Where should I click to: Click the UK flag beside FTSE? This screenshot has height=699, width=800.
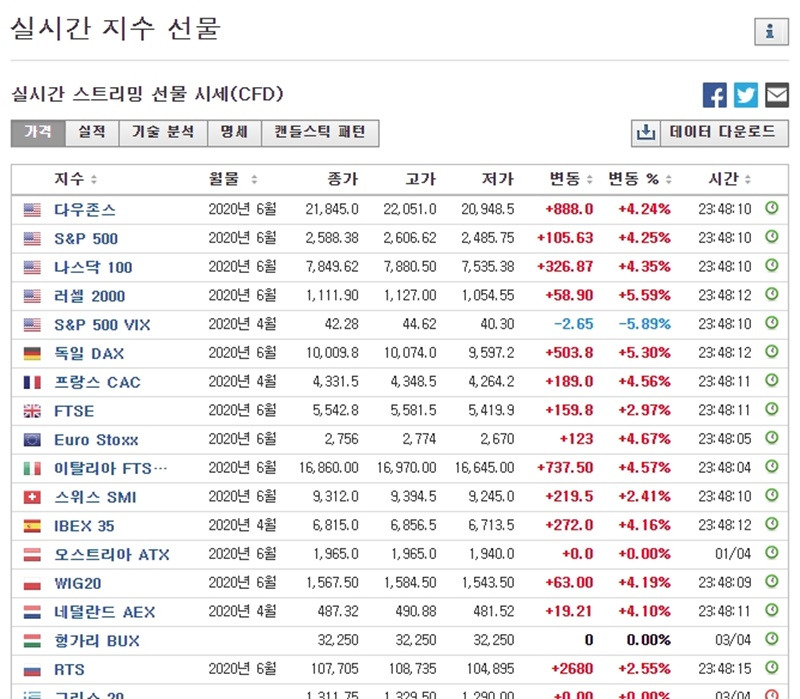tap(32, 411)
